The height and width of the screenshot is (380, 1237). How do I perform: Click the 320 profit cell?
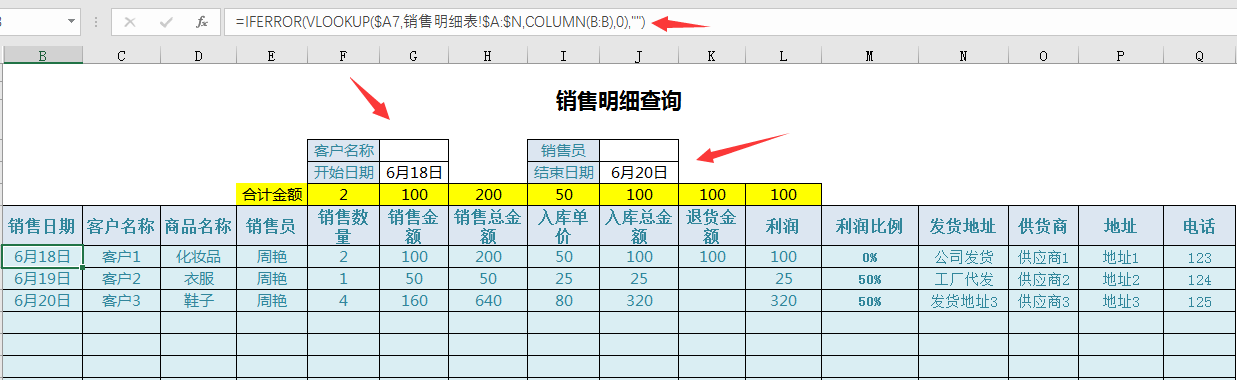(x=783, y=300)
